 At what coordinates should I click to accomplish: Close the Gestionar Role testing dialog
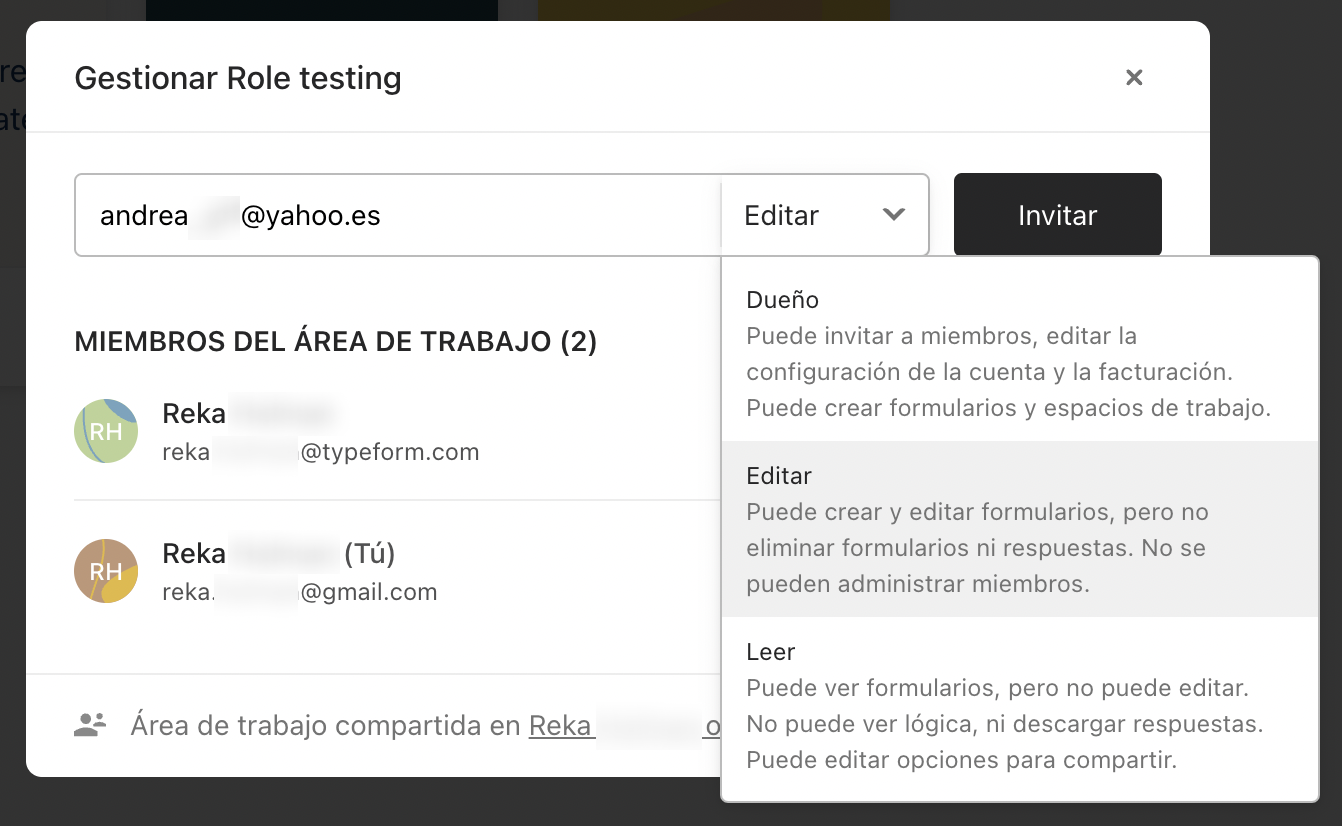click(1134, 77)
